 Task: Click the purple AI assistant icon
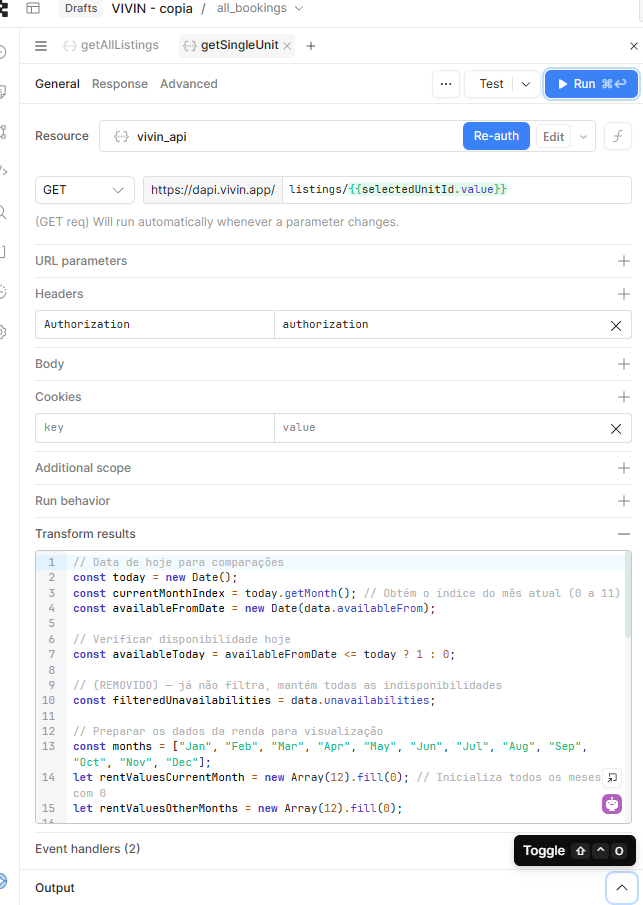coord(612,803)
